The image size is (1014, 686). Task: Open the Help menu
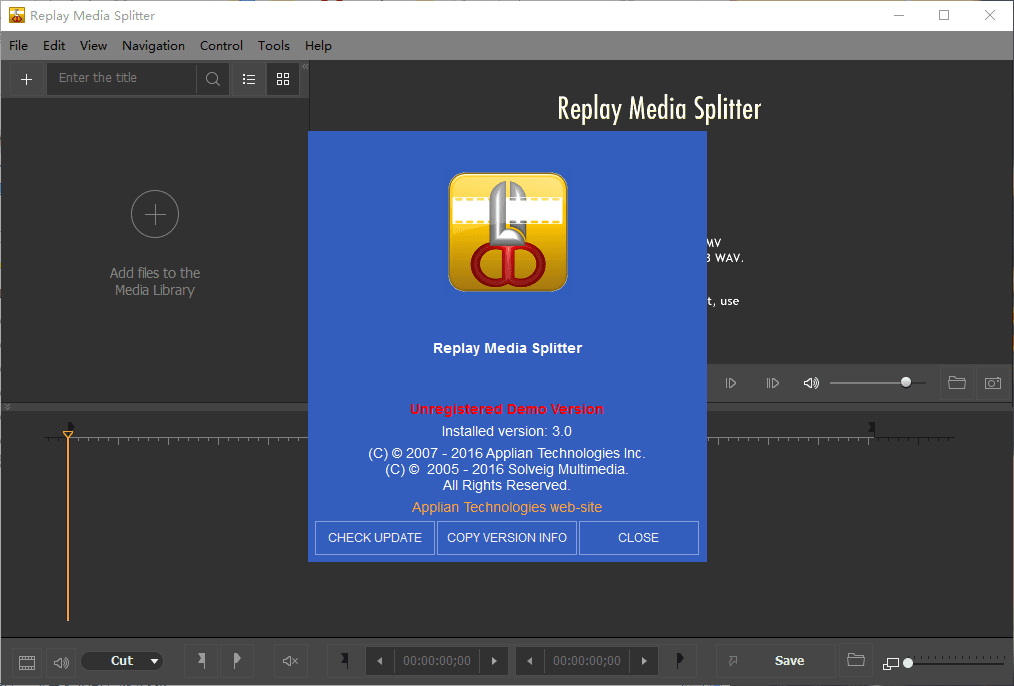[318, 46]
